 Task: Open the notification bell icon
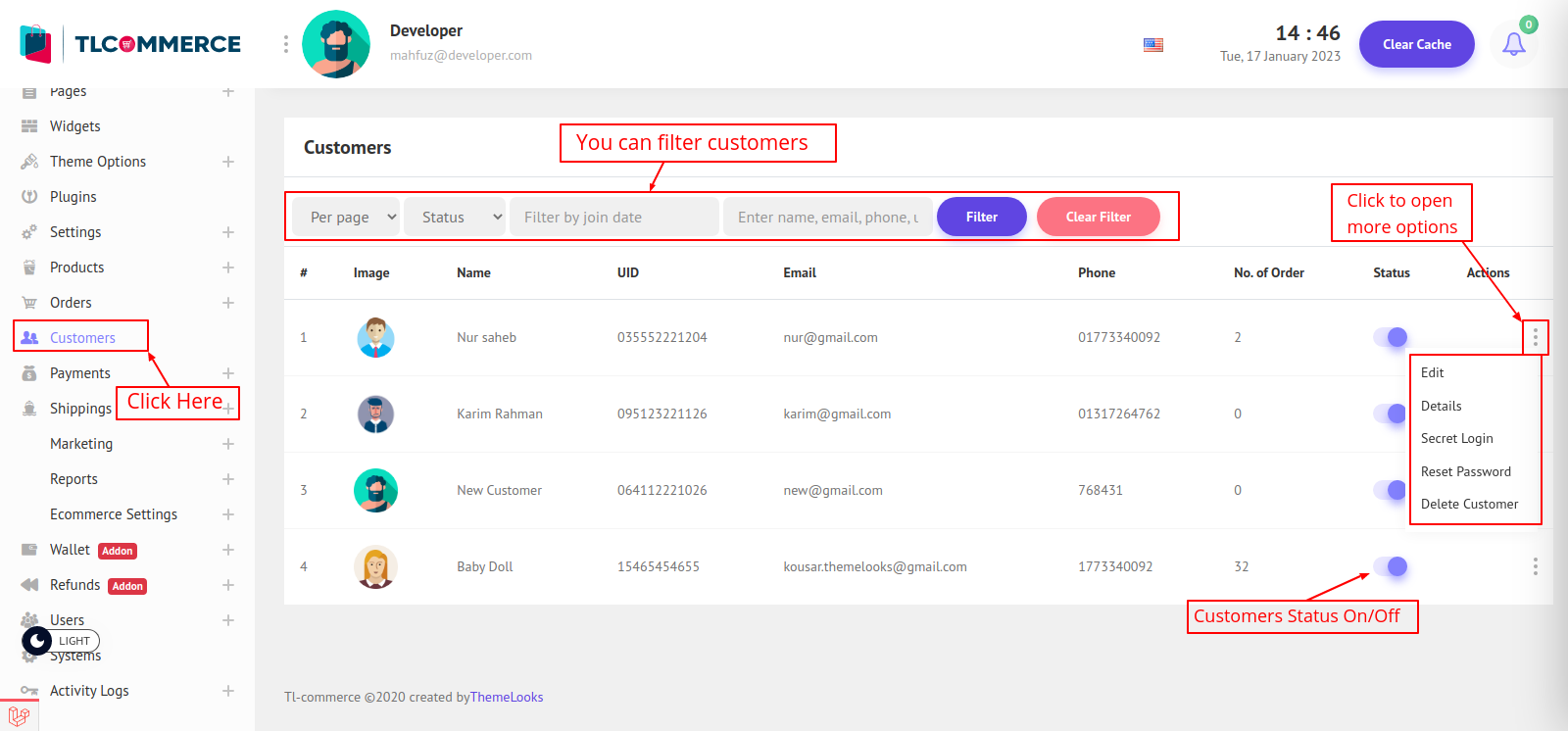pyautogui.click(x=1513, y=44)
